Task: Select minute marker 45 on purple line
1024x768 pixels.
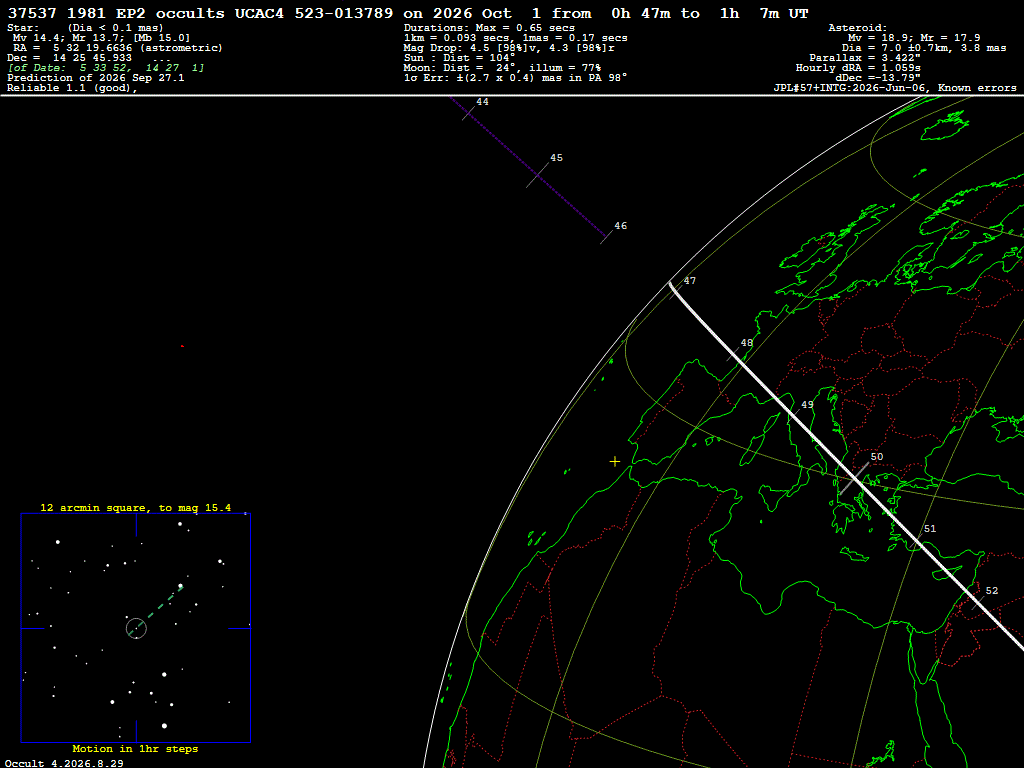Action: click(x=556, y=158)
